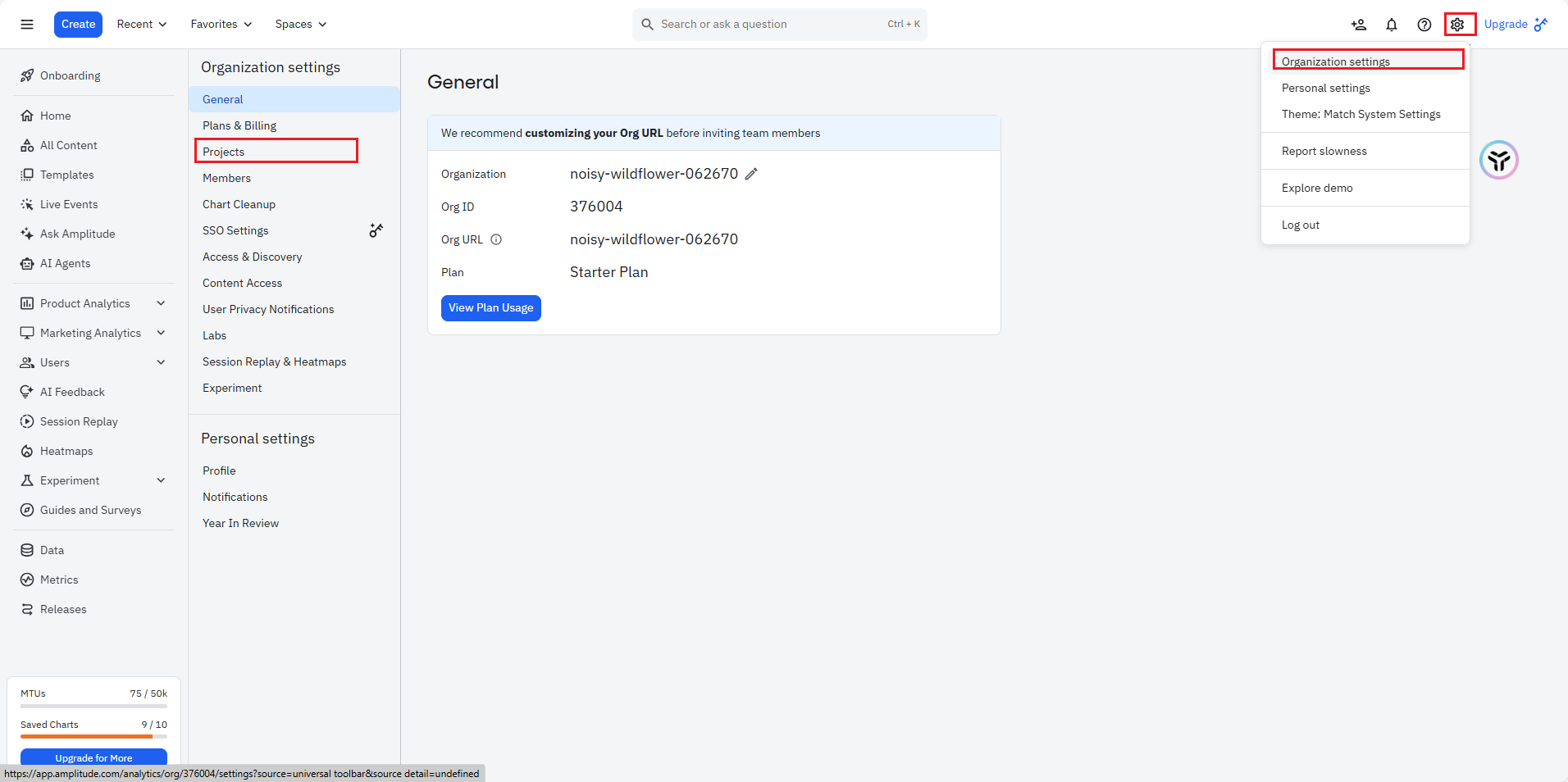Click the search magnifier icon
This screenshot has height=782, width=1568.
click(647, 25)
